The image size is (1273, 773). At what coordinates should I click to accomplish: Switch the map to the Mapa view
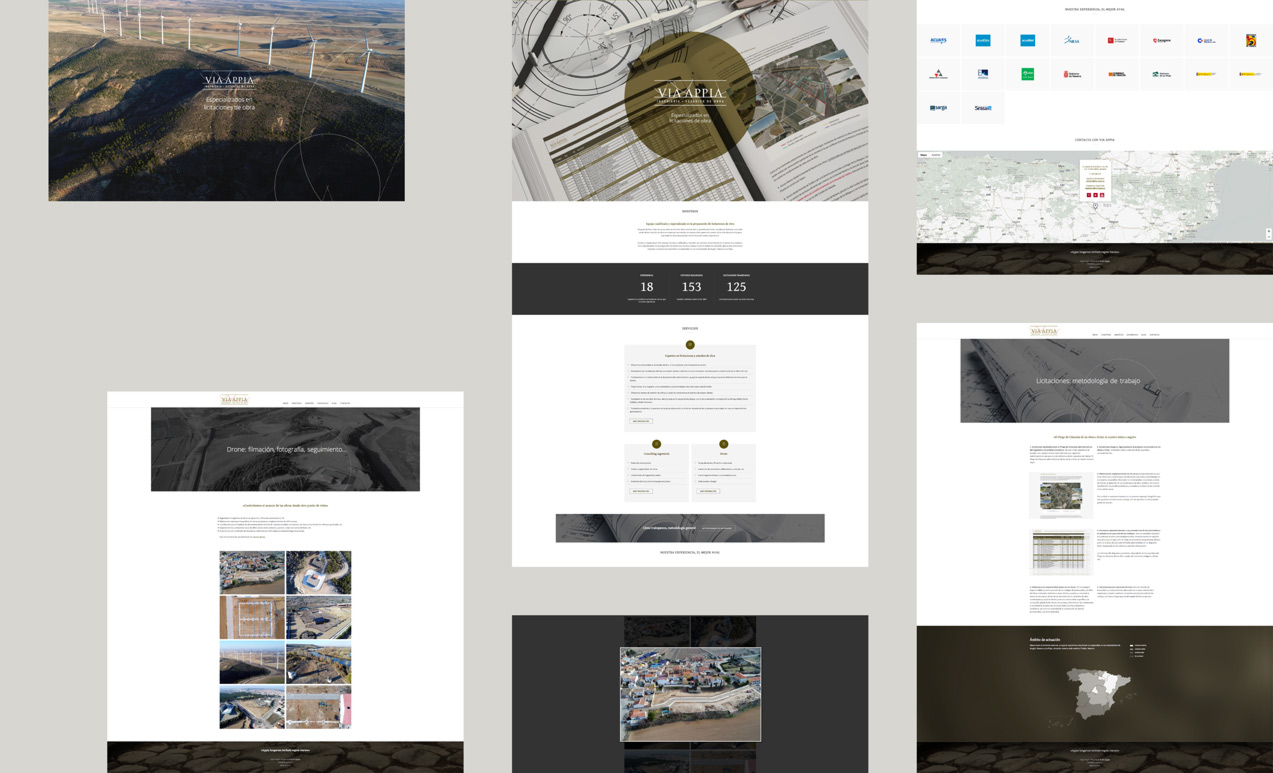[x=924, y=155]
